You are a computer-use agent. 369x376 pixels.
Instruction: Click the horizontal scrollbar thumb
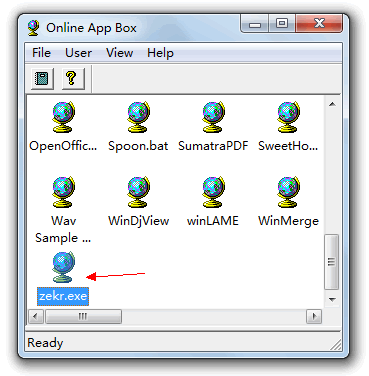pyautogui.click(x=83, y=316)
